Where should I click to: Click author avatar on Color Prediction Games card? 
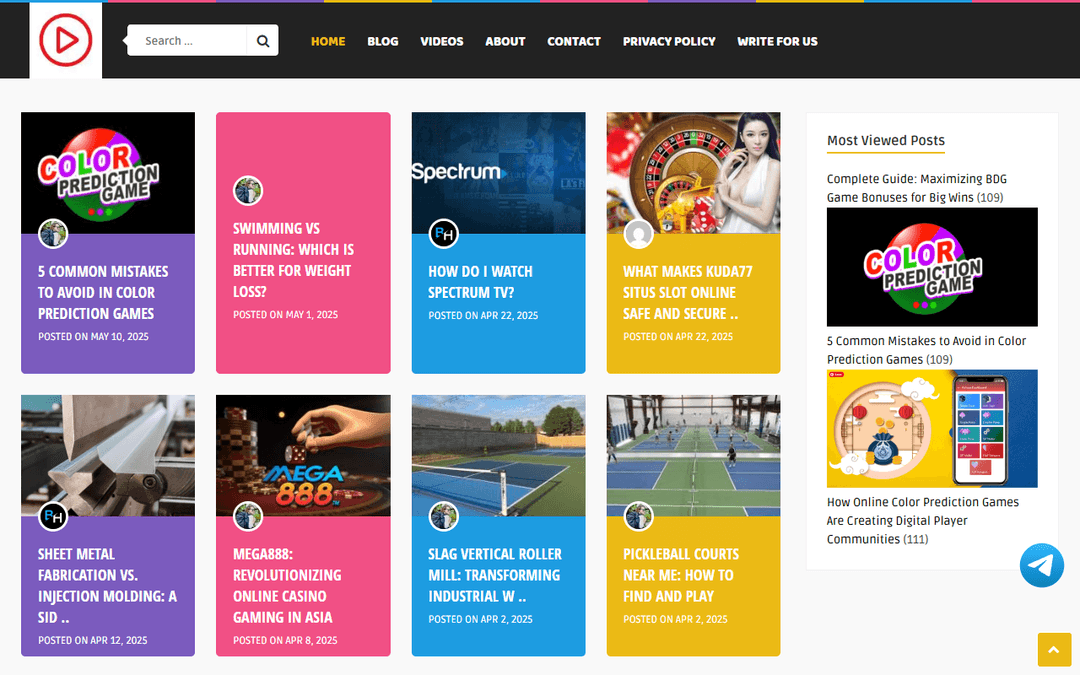click(x=53, y=233)
